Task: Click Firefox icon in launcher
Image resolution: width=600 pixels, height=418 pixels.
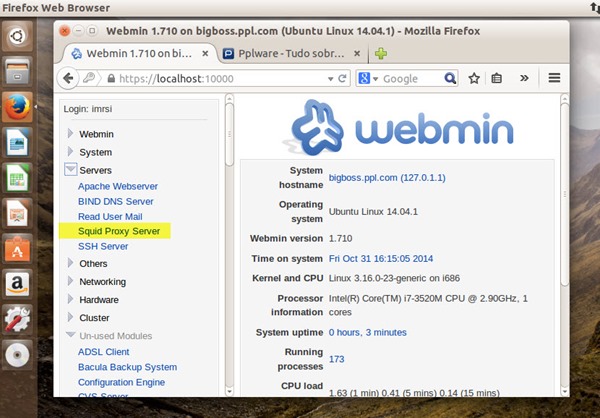Action: tap(17, 107)
